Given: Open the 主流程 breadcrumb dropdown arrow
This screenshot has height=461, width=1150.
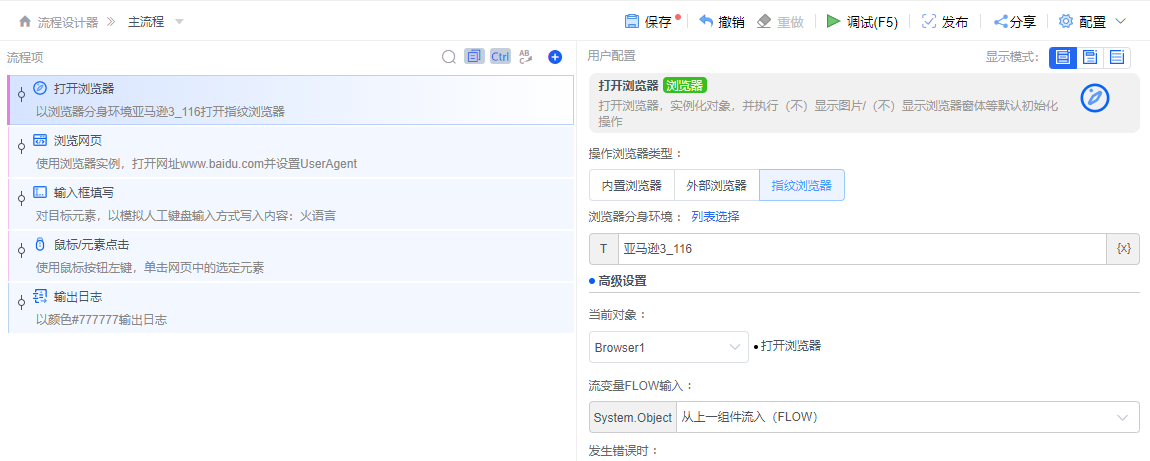Looking at the screenshot, I should coord(179,21).
